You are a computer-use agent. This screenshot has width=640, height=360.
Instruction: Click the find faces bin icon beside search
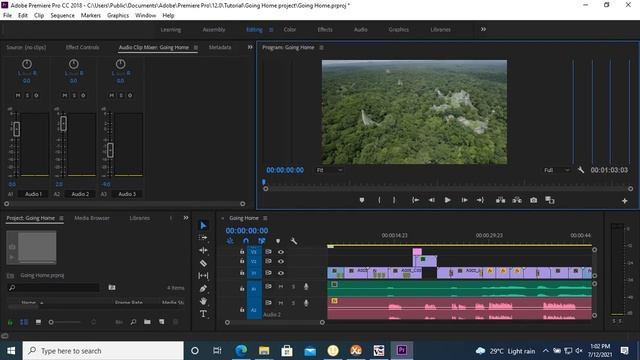112,288
